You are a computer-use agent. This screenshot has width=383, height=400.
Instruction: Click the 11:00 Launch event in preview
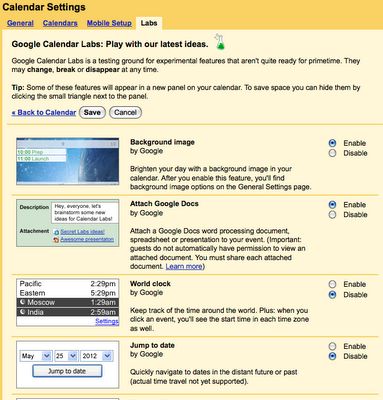[41, 159]
